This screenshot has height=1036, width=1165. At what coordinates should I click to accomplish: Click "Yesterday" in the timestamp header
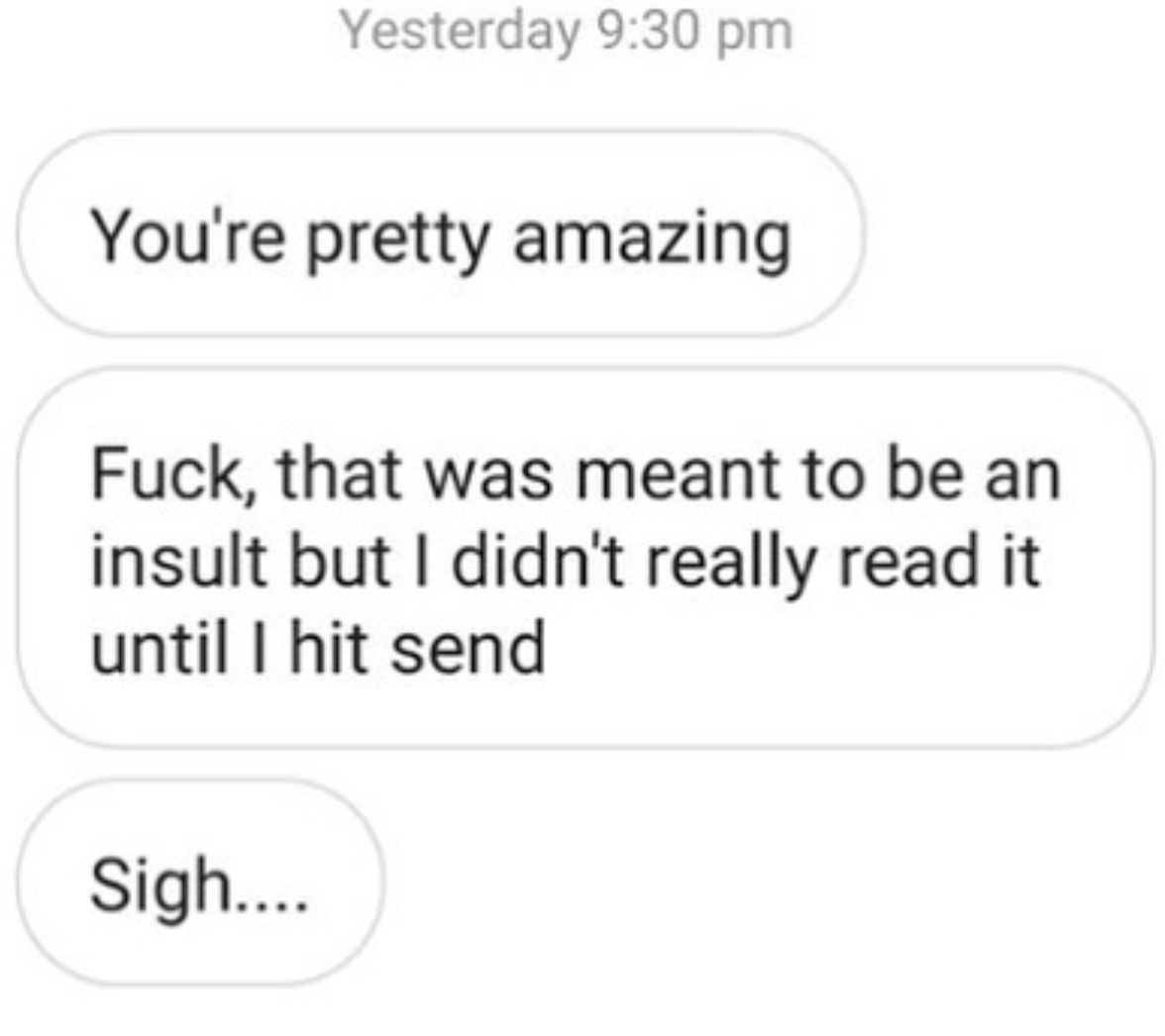click(460, 33)
